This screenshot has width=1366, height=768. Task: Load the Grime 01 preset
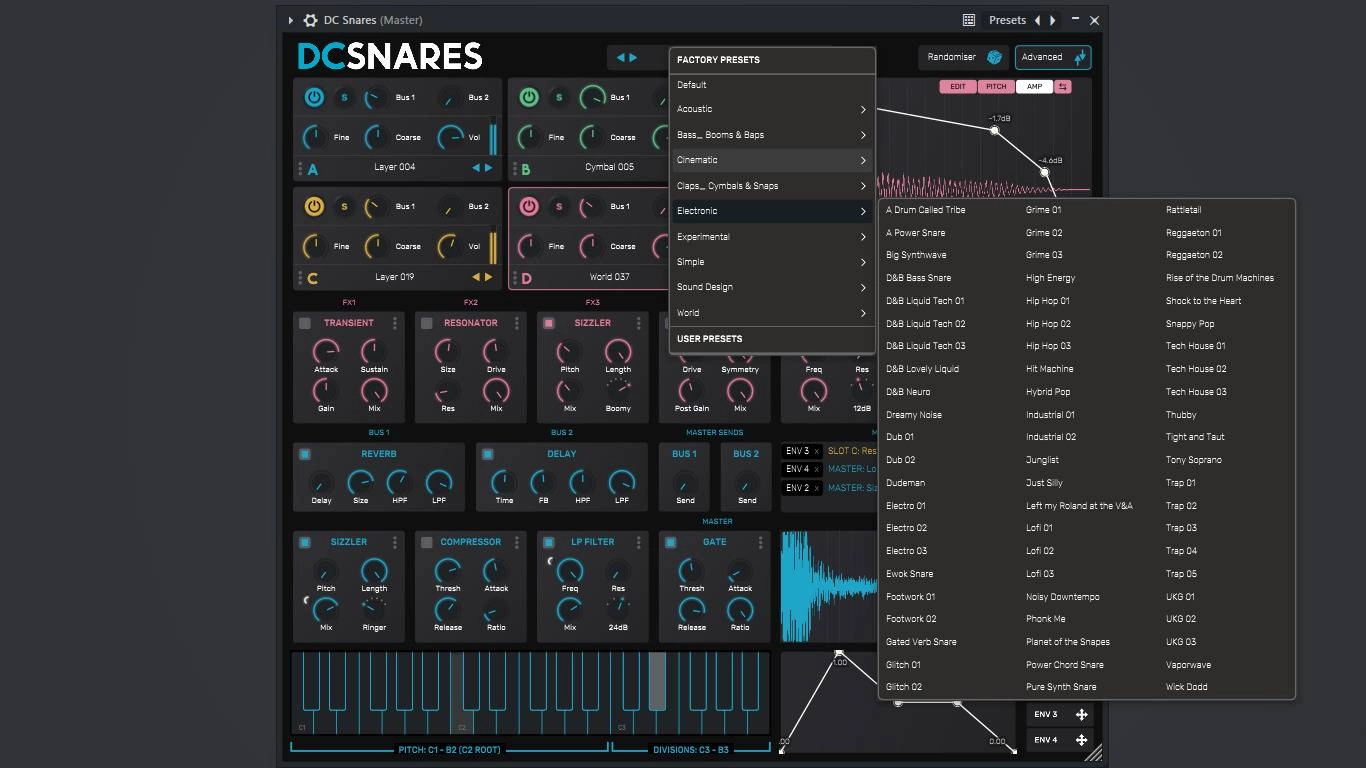pos(1044,210)
